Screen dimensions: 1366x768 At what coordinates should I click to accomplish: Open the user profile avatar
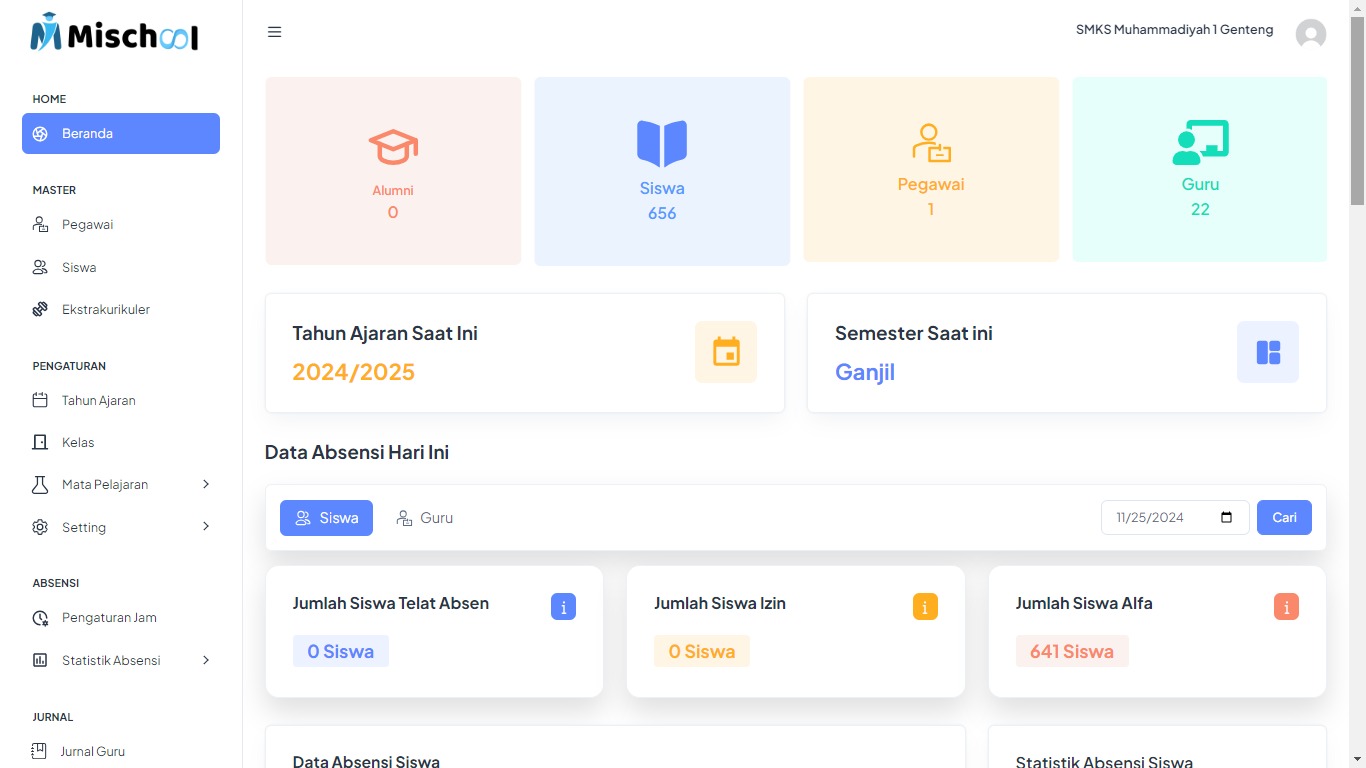pos(1310,34)
